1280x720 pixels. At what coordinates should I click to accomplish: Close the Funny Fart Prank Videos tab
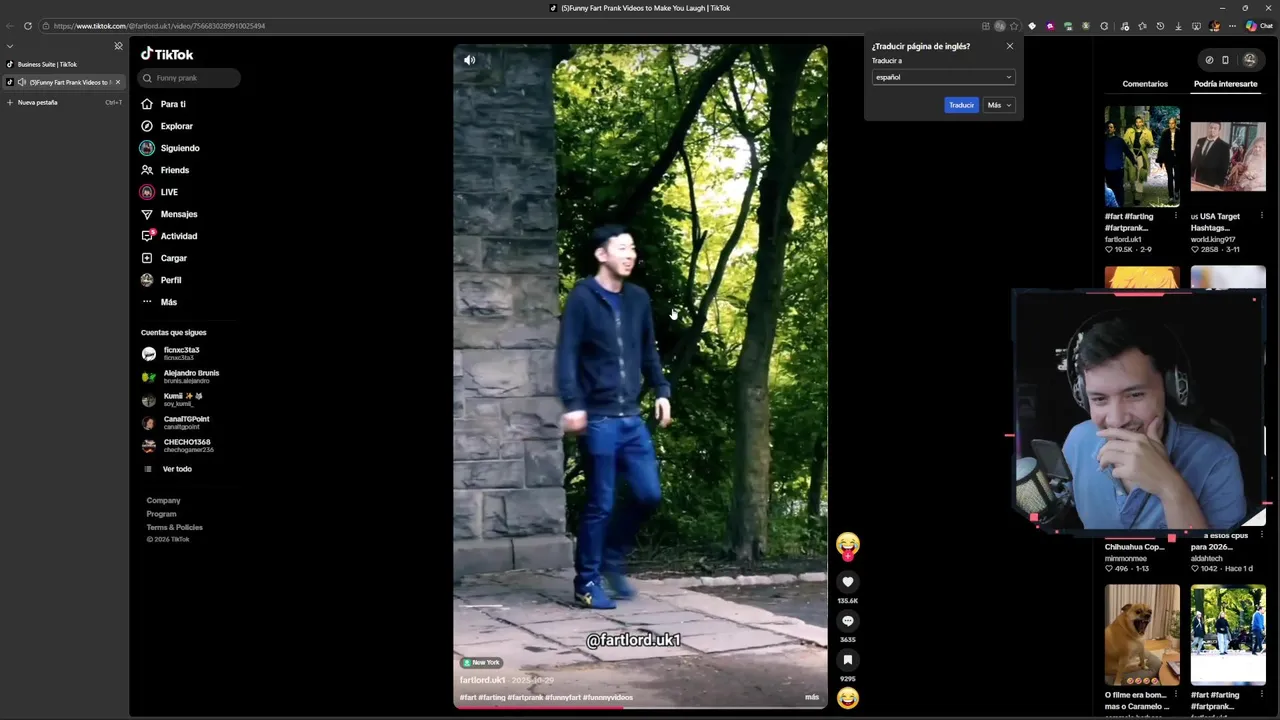(x=118, y=82)
